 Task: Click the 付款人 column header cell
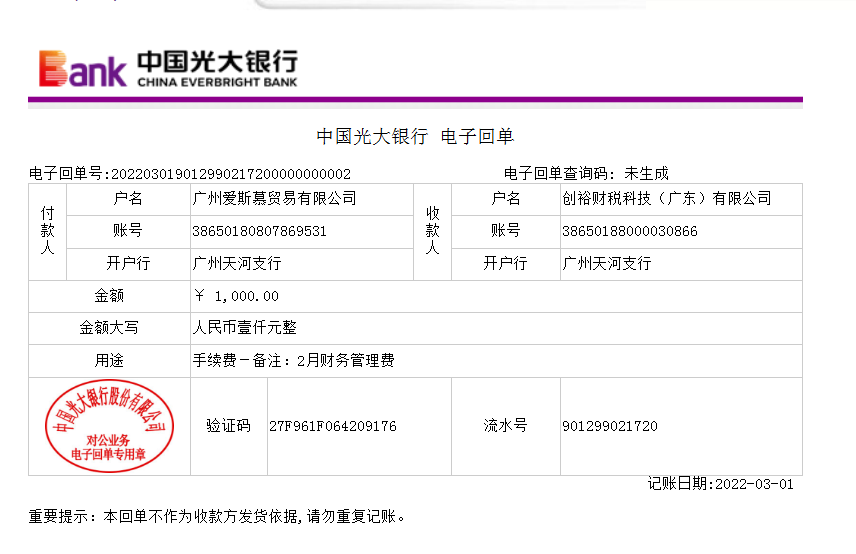click(47, 232)
